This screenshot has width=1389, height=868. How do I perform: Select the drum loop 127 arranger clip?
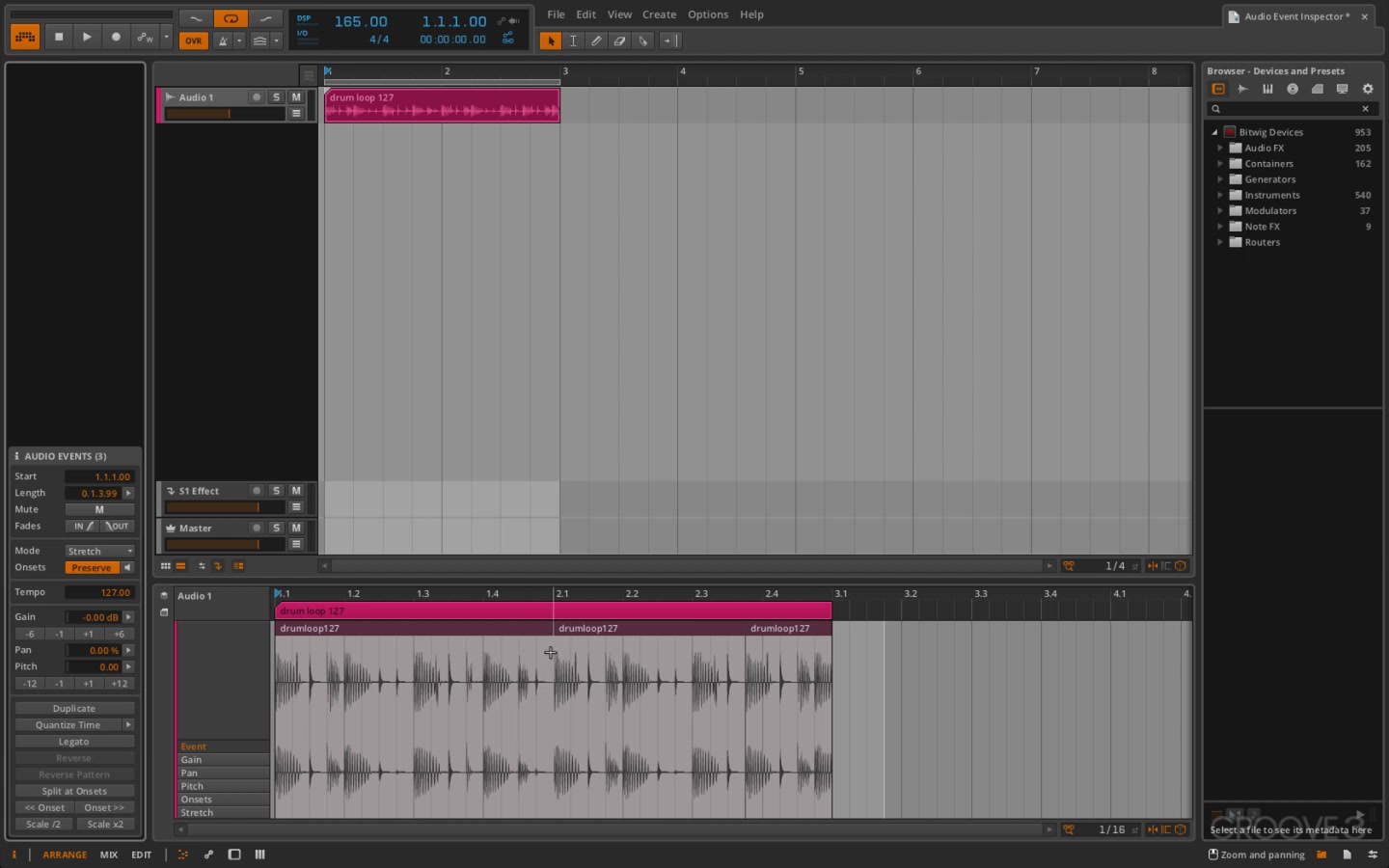click(x=442, y=105)
